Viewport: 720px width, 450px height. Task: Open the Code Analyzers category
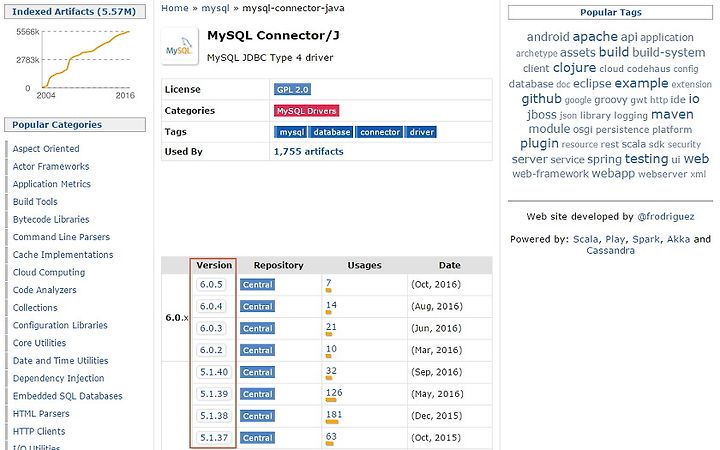coord(45,290)
